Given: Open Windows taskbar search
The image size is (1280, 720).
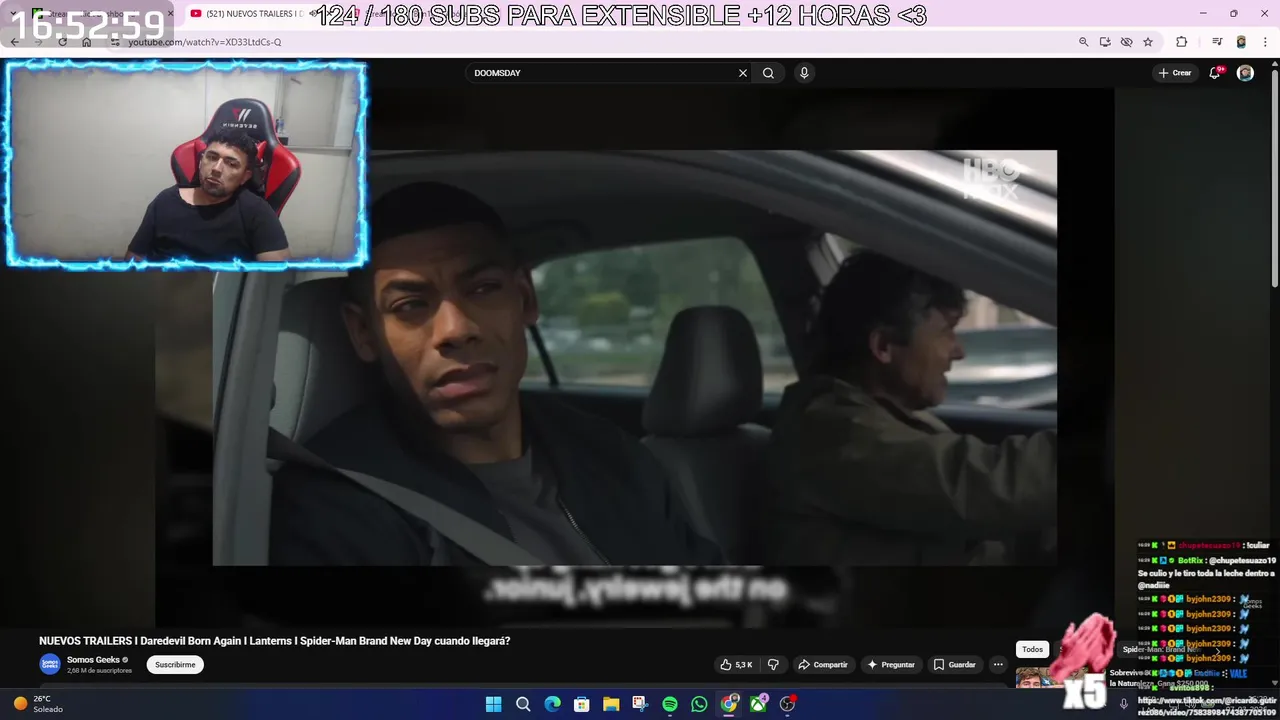Looking at the screenshot, I should [x=523, y=704].
